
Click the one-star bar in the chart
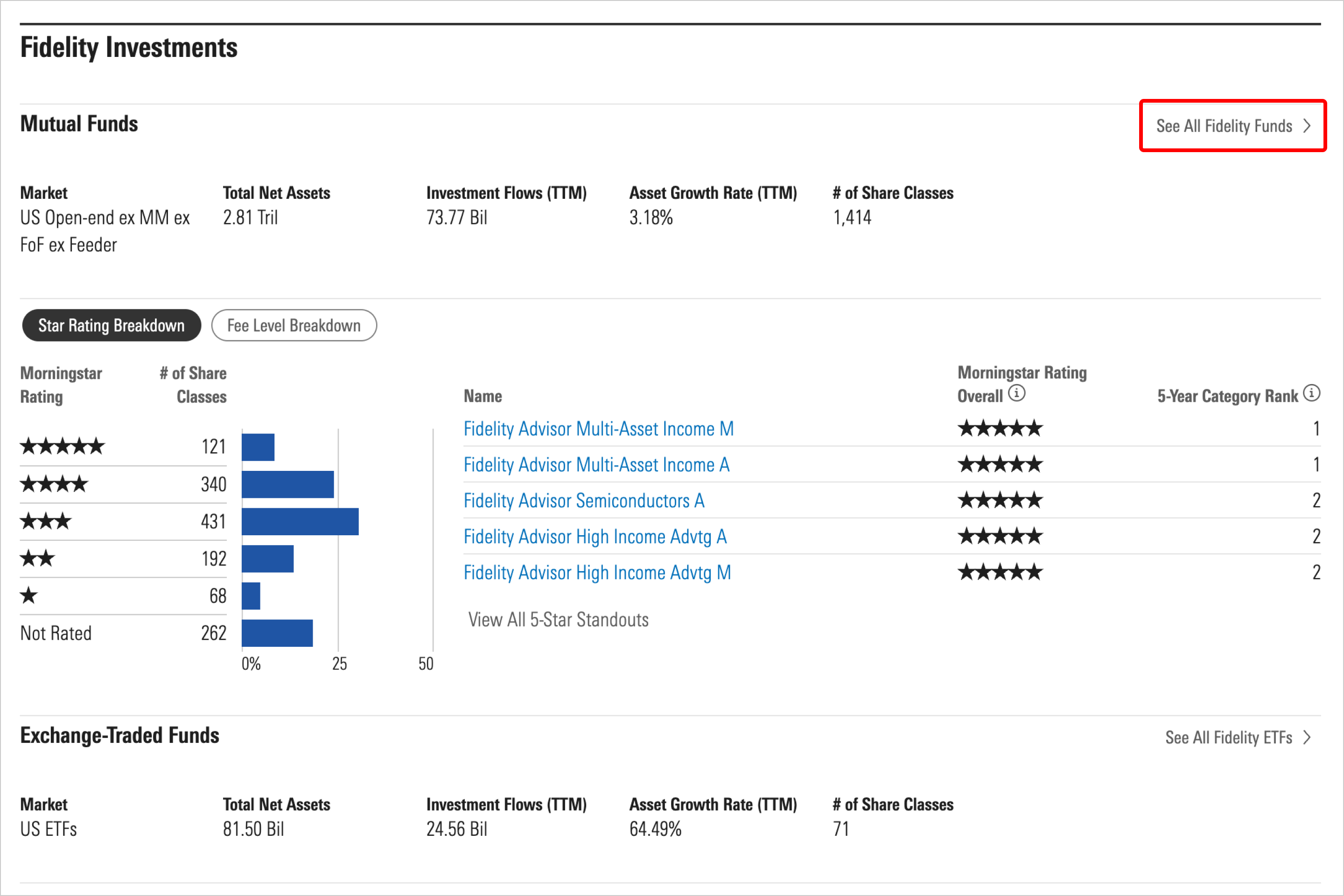click(251, 595)
